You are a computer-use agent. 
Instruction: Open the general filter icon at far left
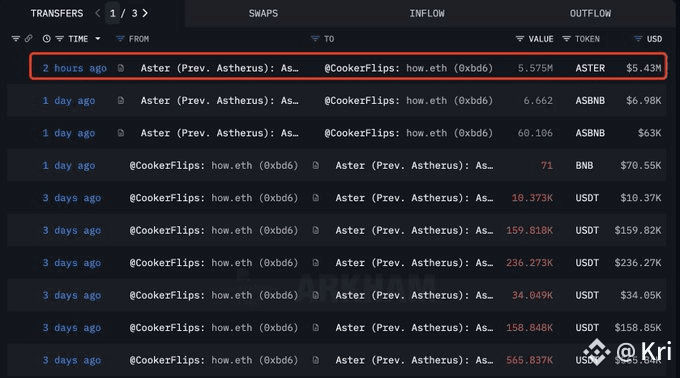16,39
